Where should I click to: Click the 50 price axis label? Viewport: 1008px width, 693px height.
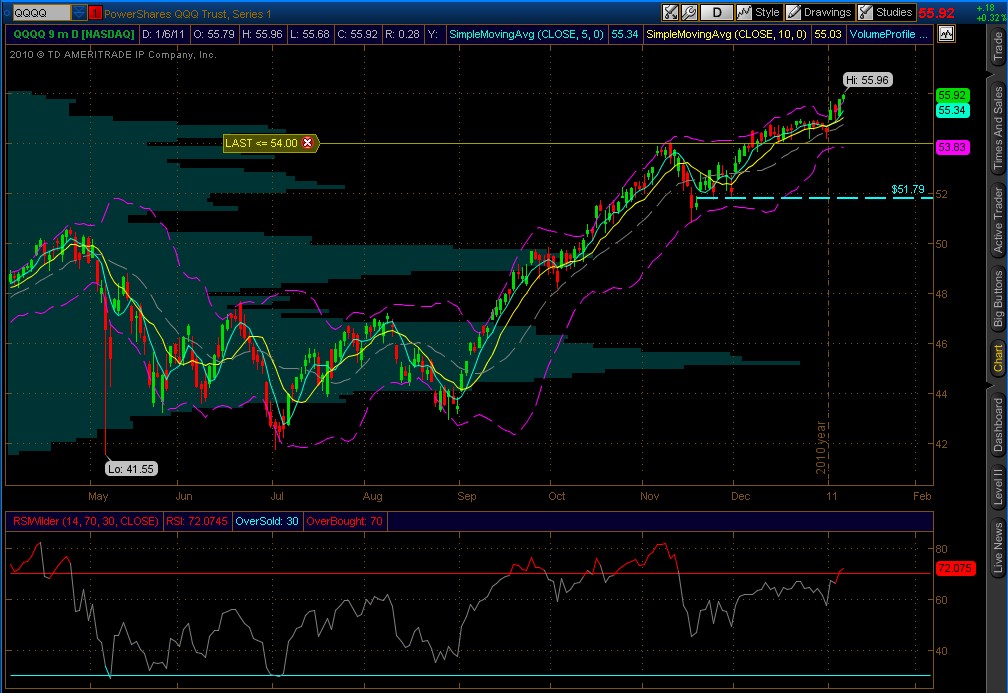(x=941, y=244)
